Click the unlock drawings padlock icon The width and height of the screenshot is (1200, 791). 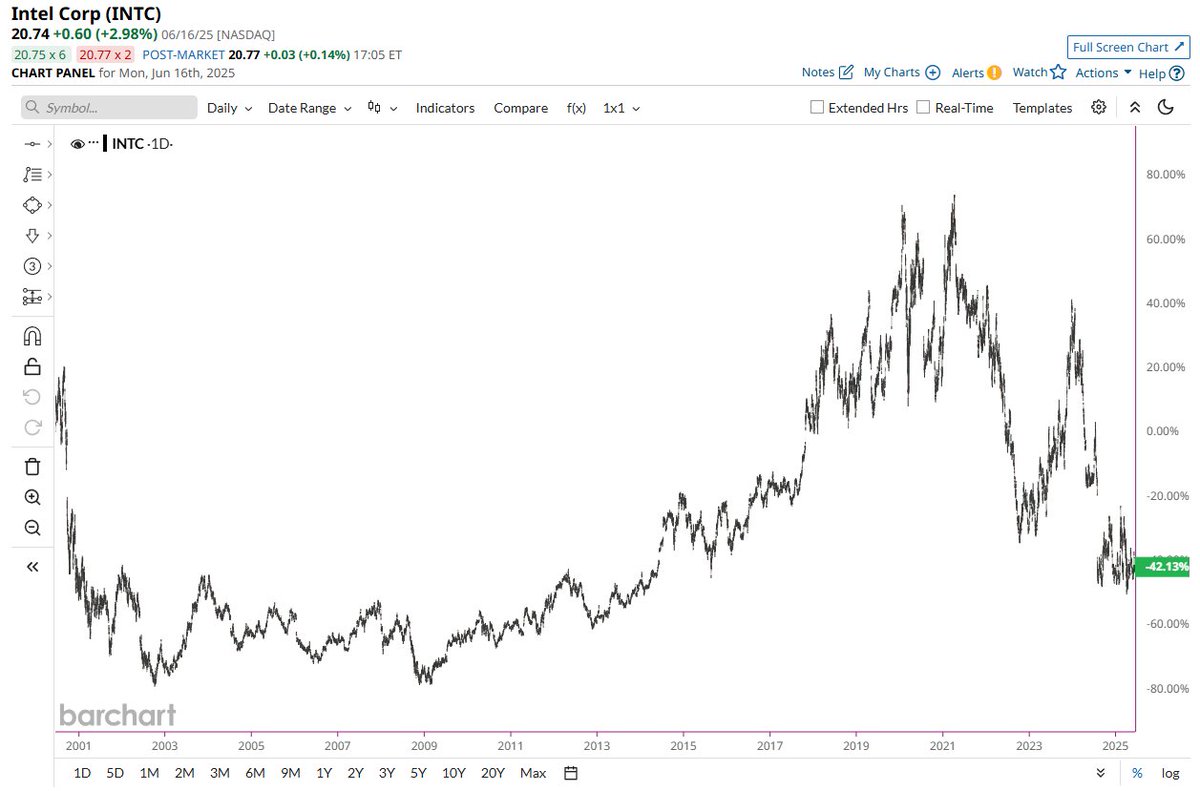coord(32,366)
